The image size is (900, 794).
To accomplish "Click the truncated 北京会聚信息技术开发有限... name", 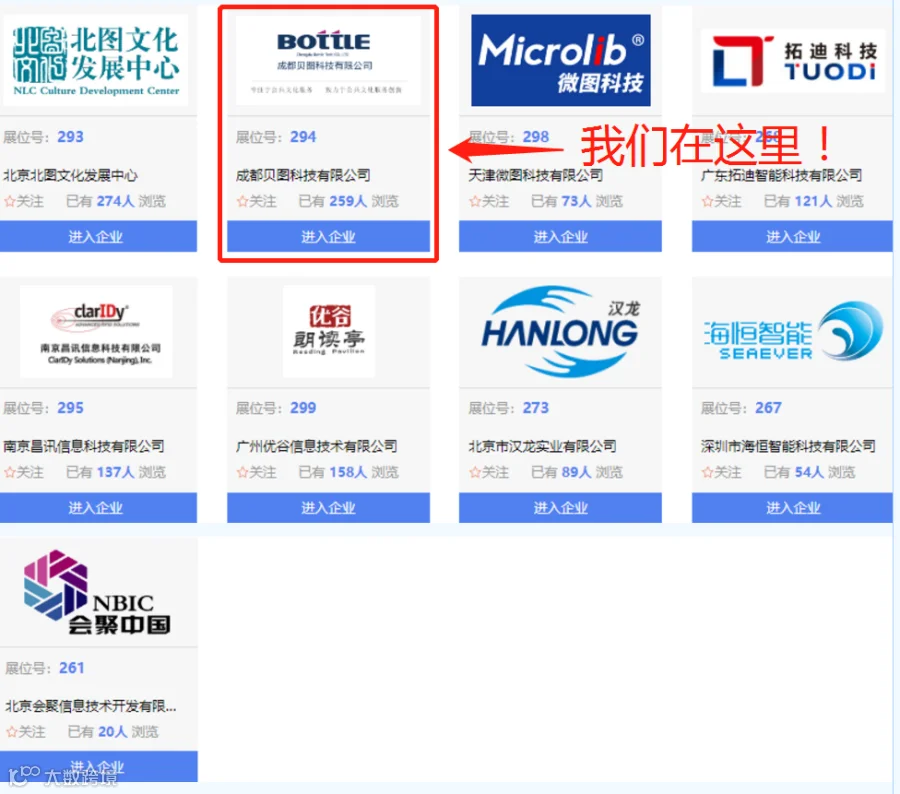I will pos(91,706).
